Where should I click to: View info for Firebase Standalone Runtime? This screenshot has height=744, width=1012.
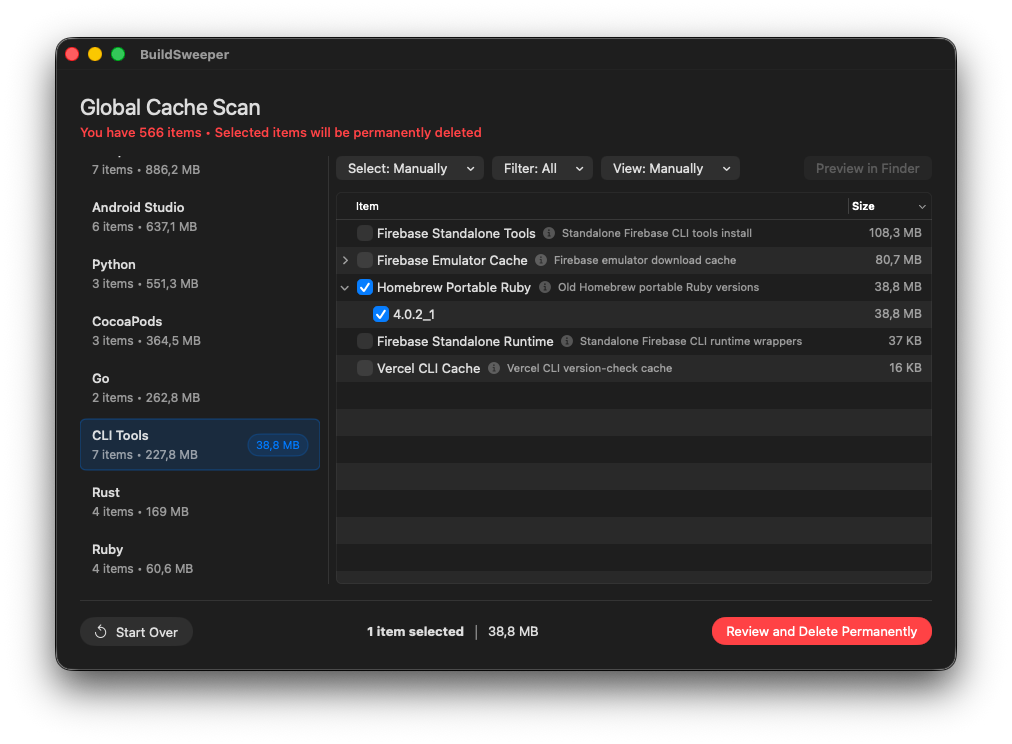(x=567, y=341)
